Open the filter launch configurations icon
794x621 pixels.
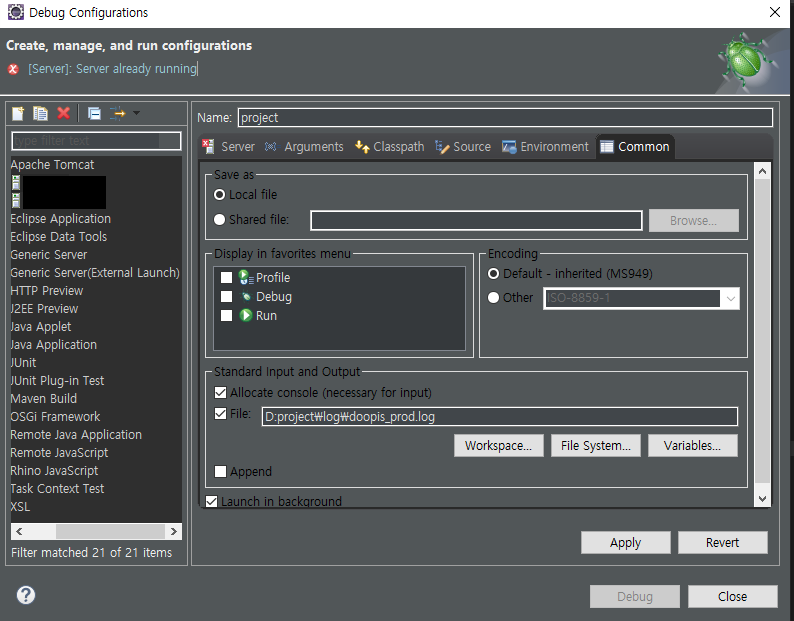[117, 113]
